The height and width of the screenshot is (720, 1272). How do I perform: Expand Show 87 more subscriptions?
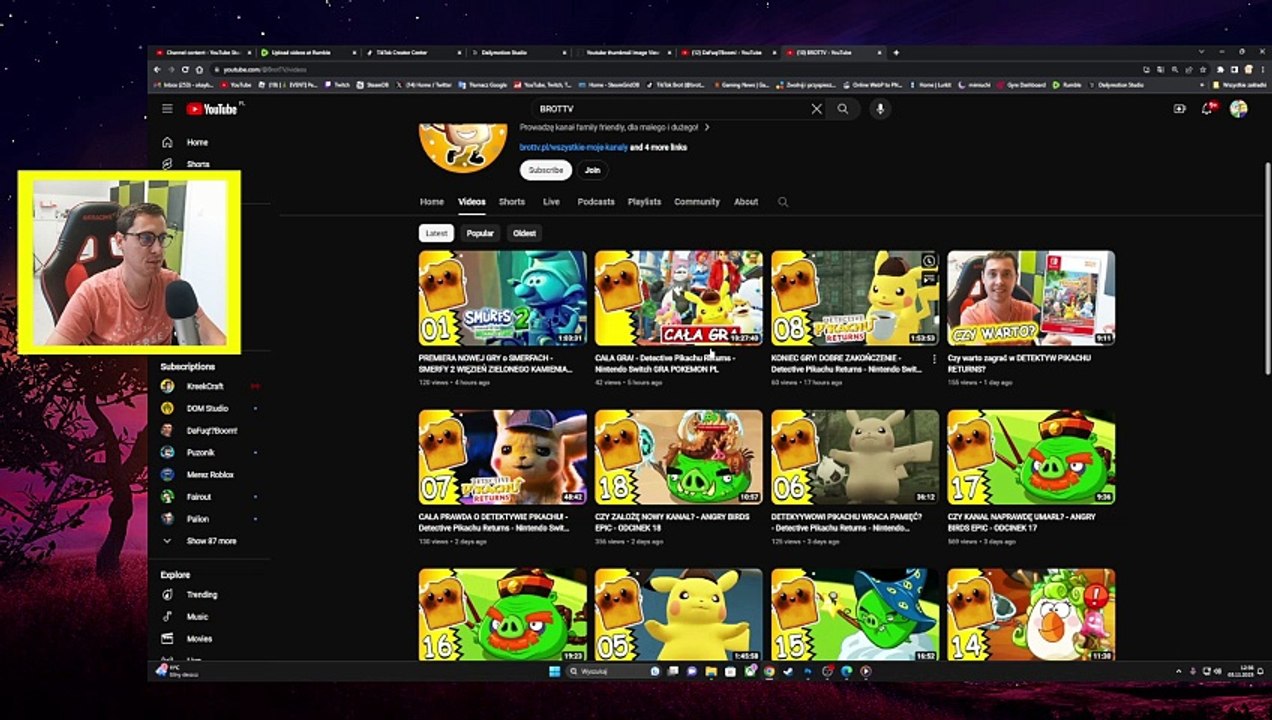tap(209, 541)
